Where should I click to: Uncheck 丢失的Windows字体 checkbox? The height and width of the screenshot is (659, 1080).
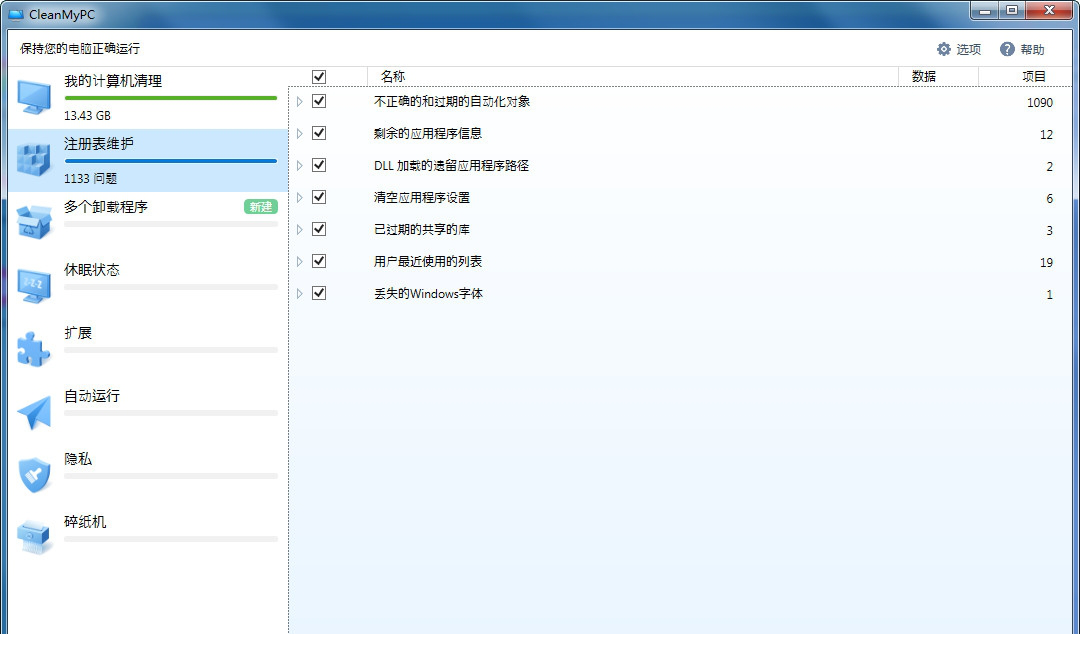319,293
